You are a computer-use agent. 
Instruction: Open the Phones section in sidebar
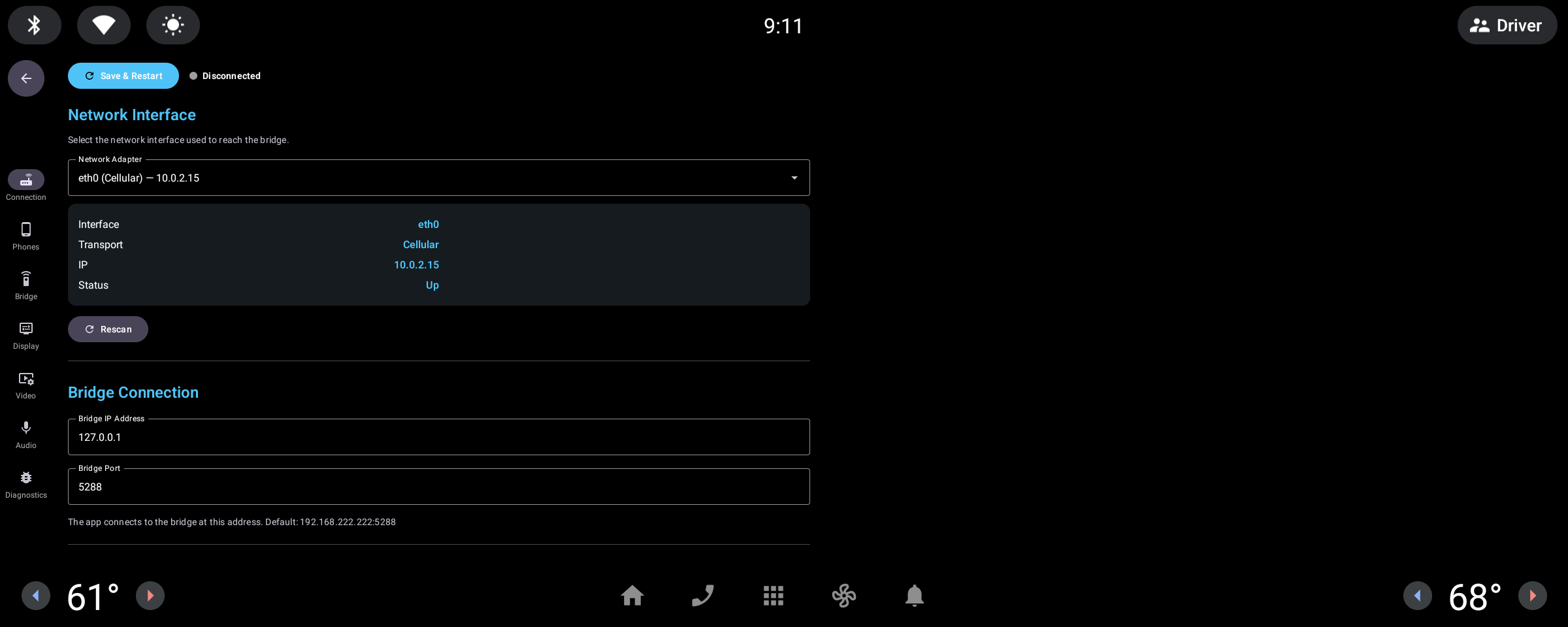[x=26, y=236]
